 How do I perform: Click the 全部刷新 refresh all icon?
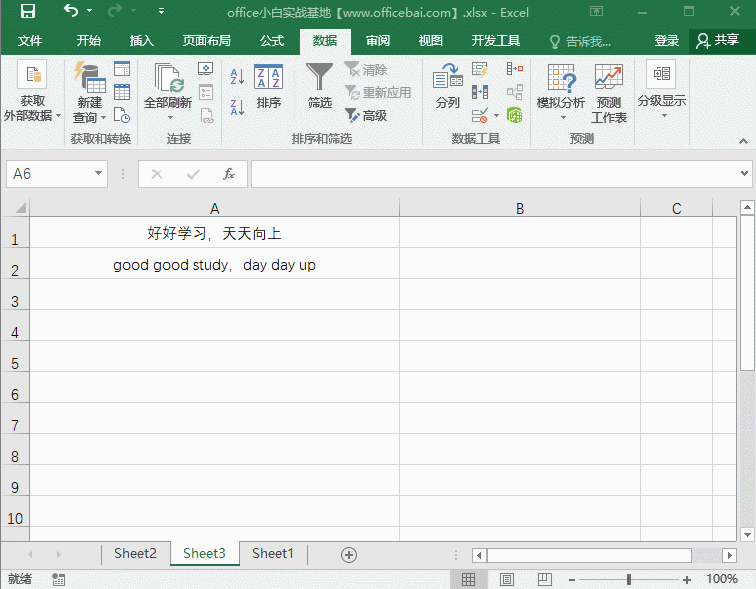168,78
